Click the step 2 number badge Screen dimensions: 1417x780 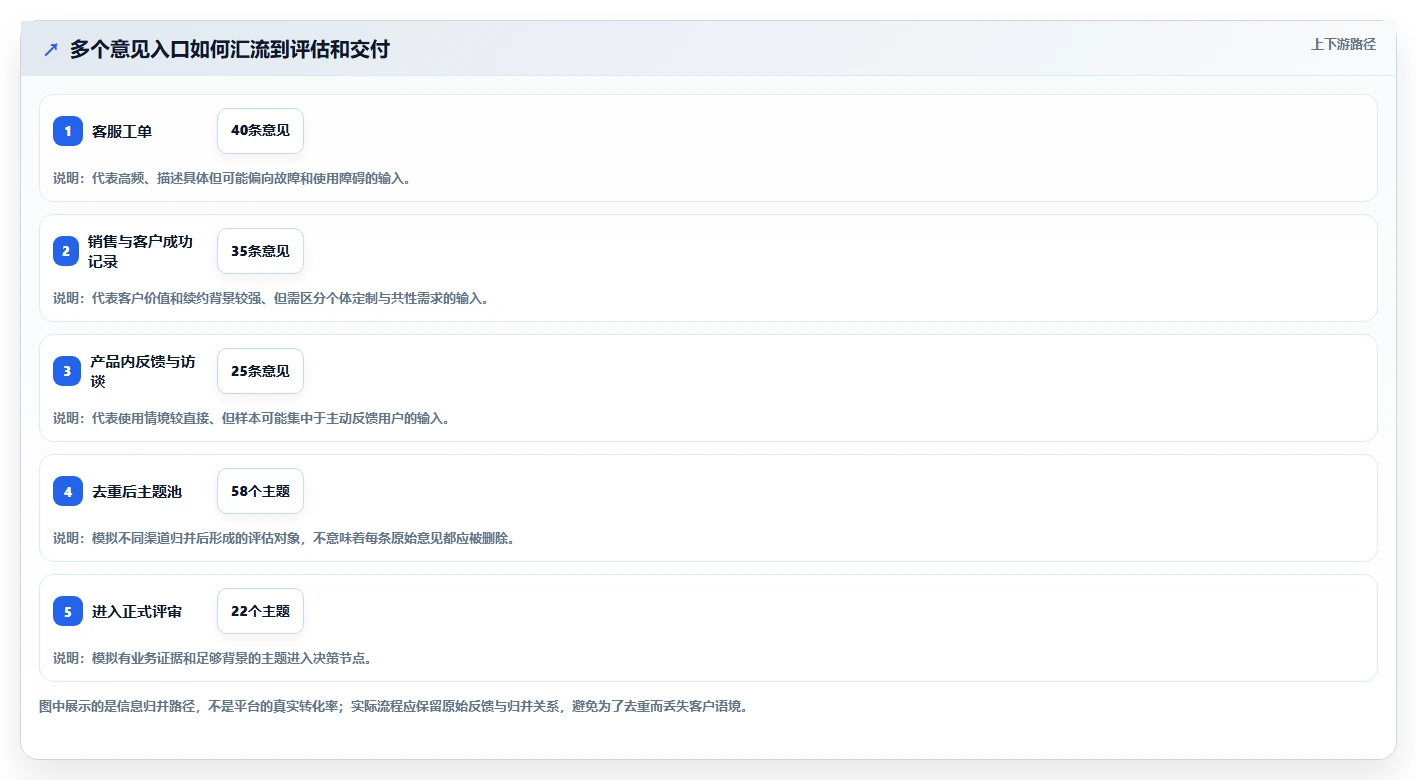66,251
